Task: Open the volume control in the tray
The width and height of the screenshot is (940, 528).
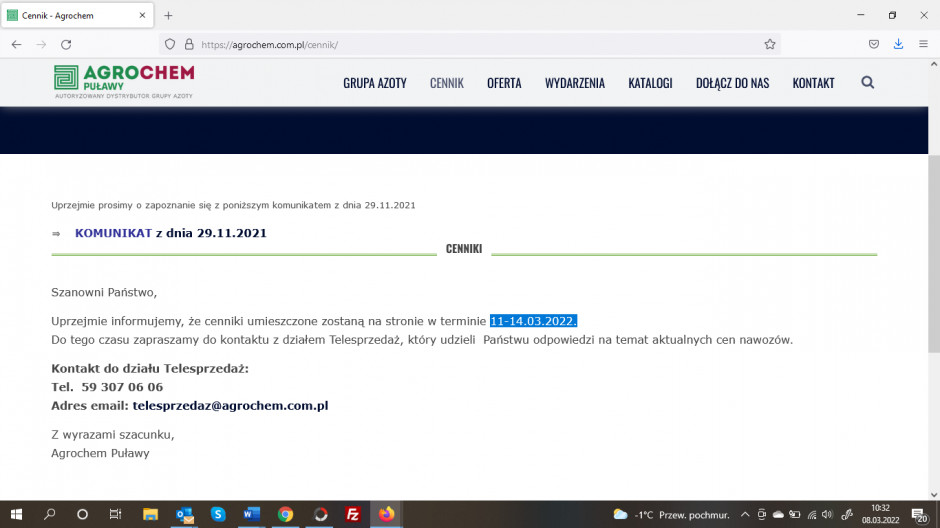Action: tap(827, 515)
